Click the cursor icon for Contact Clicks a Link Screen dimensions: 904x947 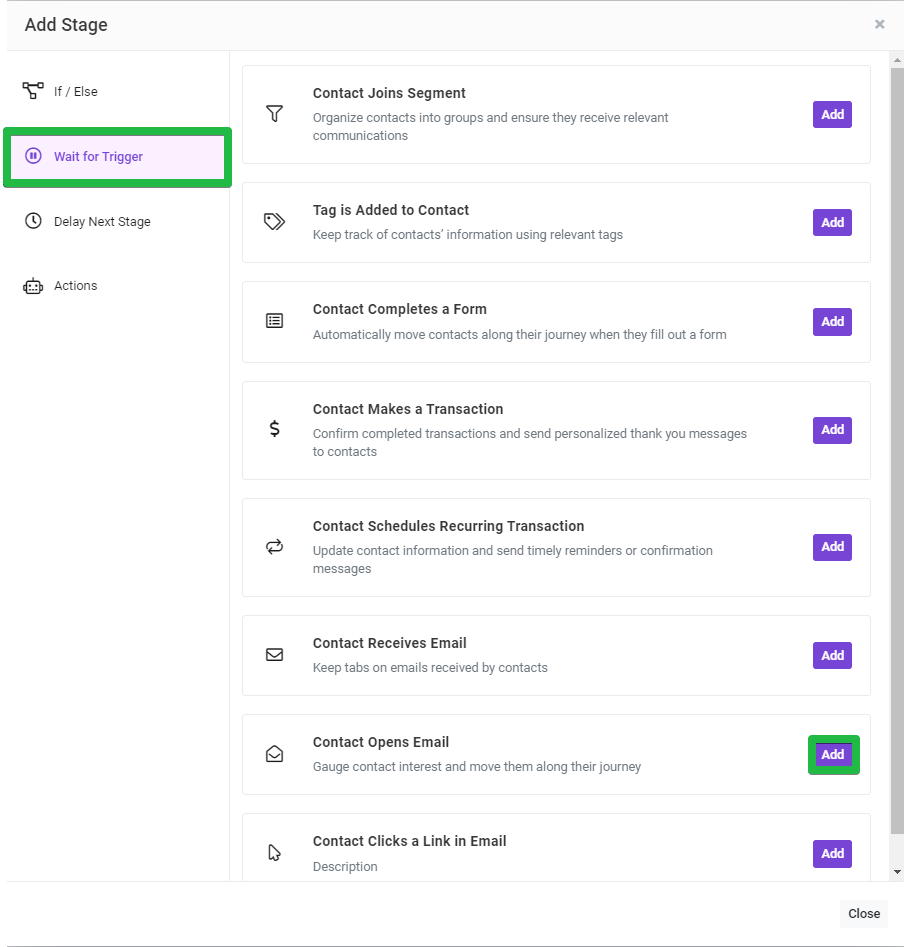point(275,853)
